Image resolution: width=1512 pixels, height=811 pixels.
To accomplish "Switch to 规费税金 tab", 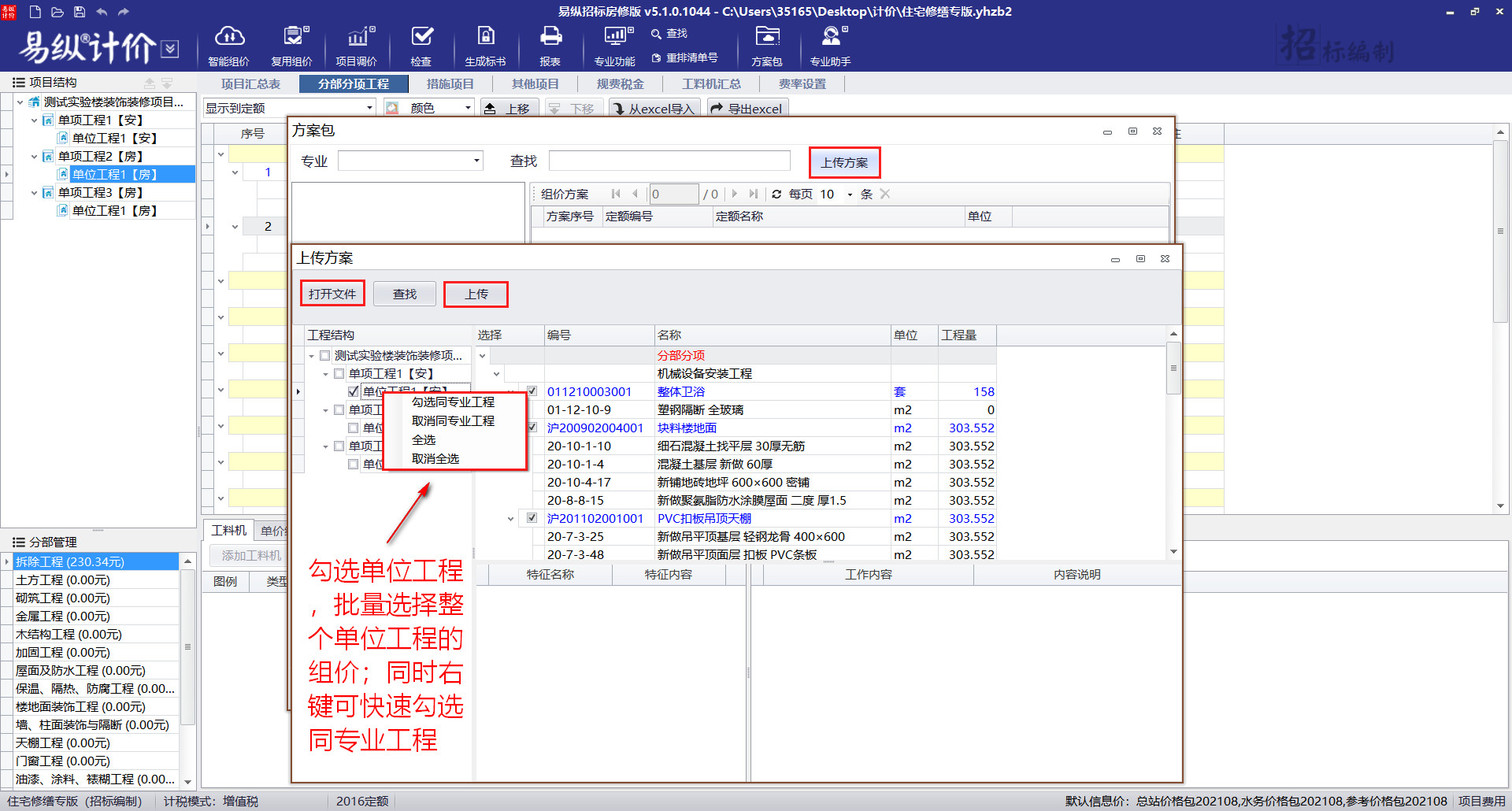I will (621, 84).
